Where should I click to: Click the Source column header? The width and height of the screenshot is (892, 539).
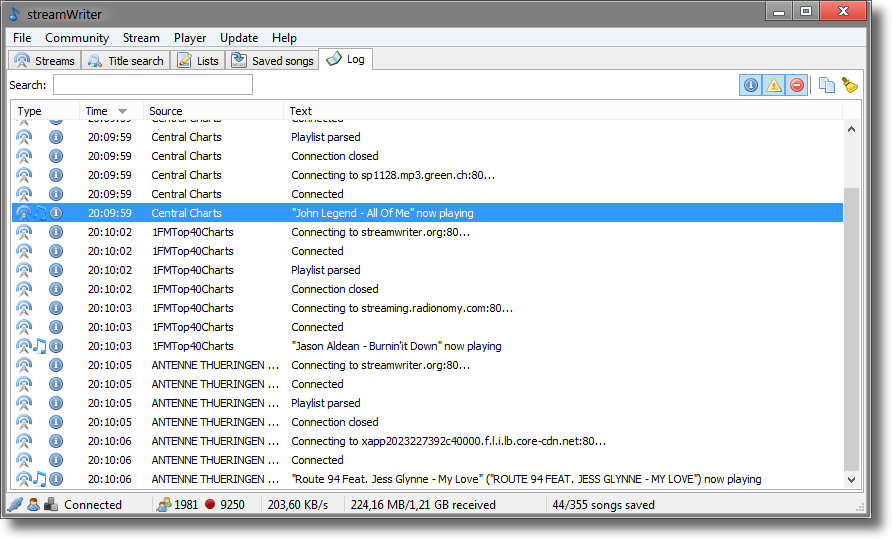point(166,111)
